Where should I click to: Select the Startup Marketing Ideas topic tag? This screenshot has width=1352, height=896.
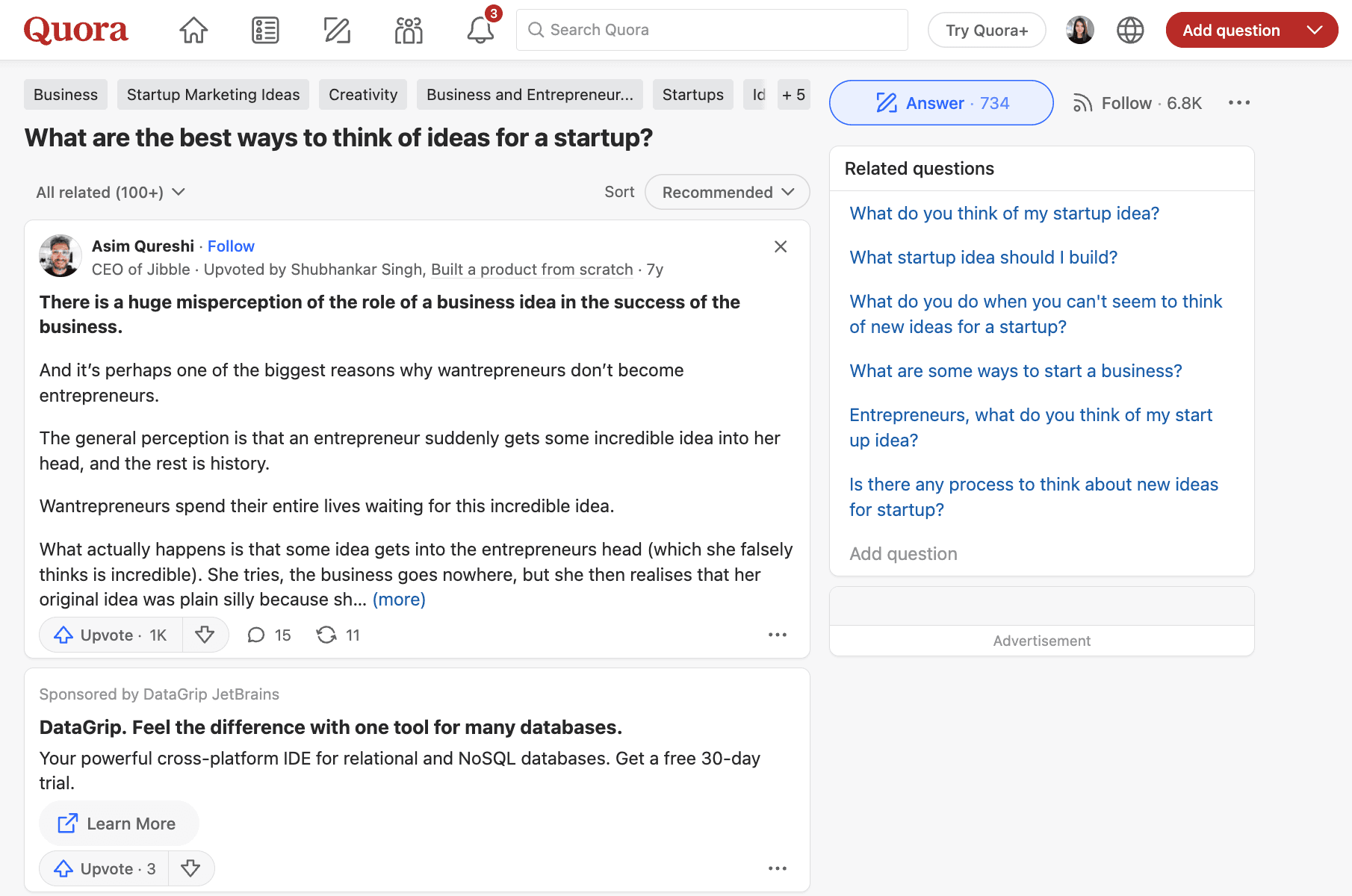213,95
